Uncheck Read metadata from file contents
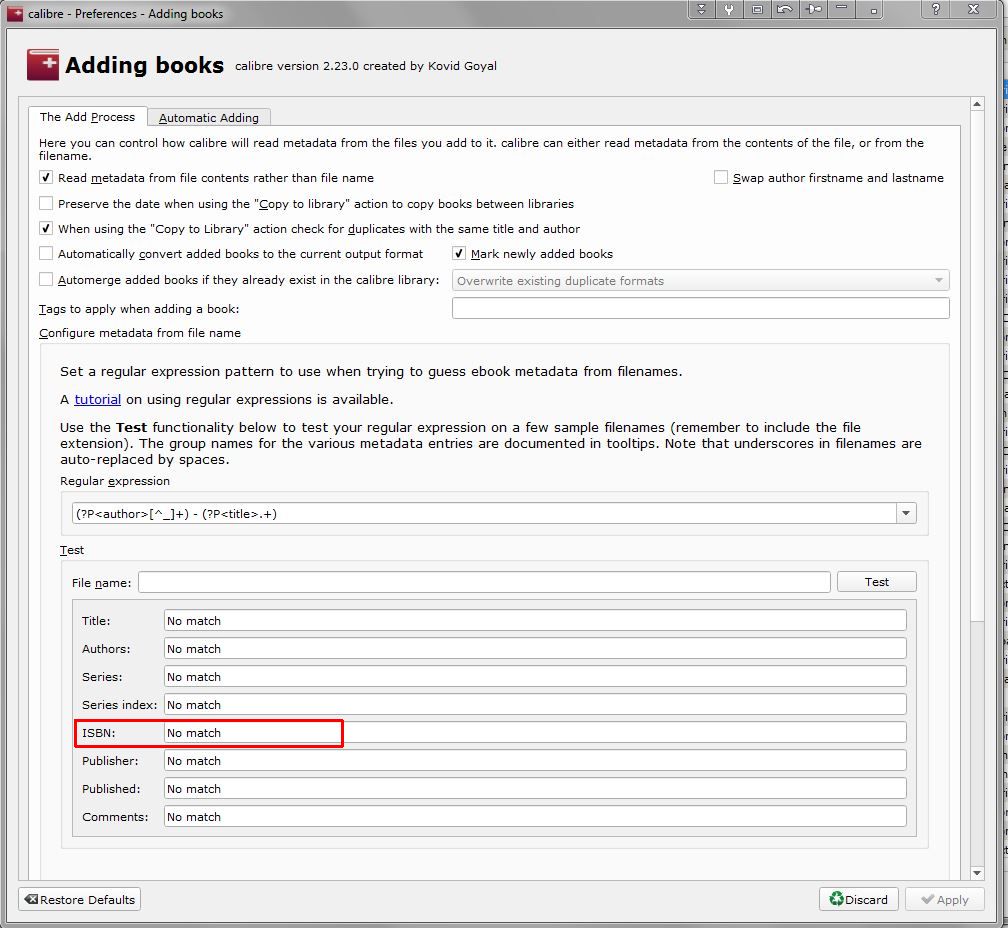1008x928 pixels. tap(46, 177)
